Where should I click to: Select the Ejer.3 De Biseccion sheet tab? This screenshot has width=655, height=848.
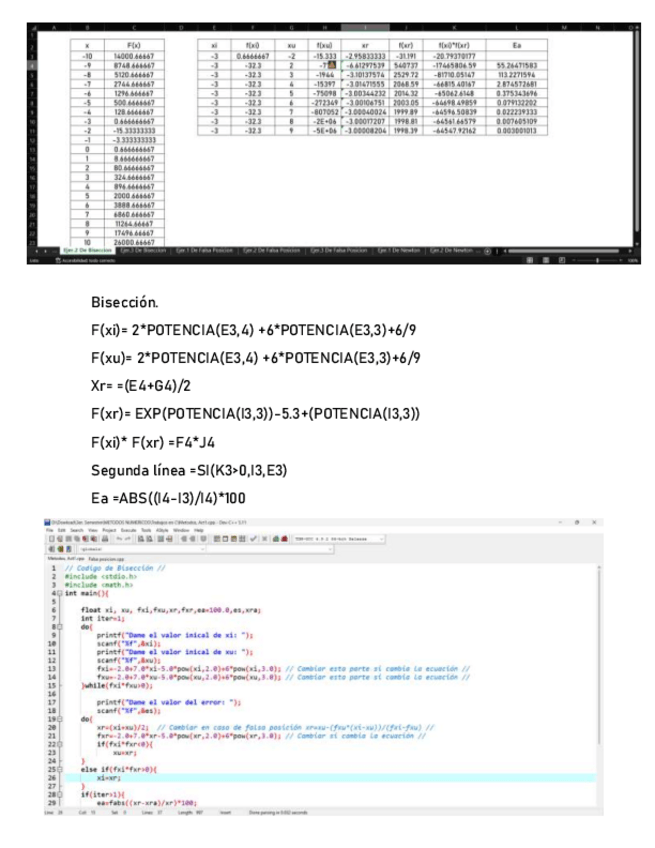coord(143,251)
